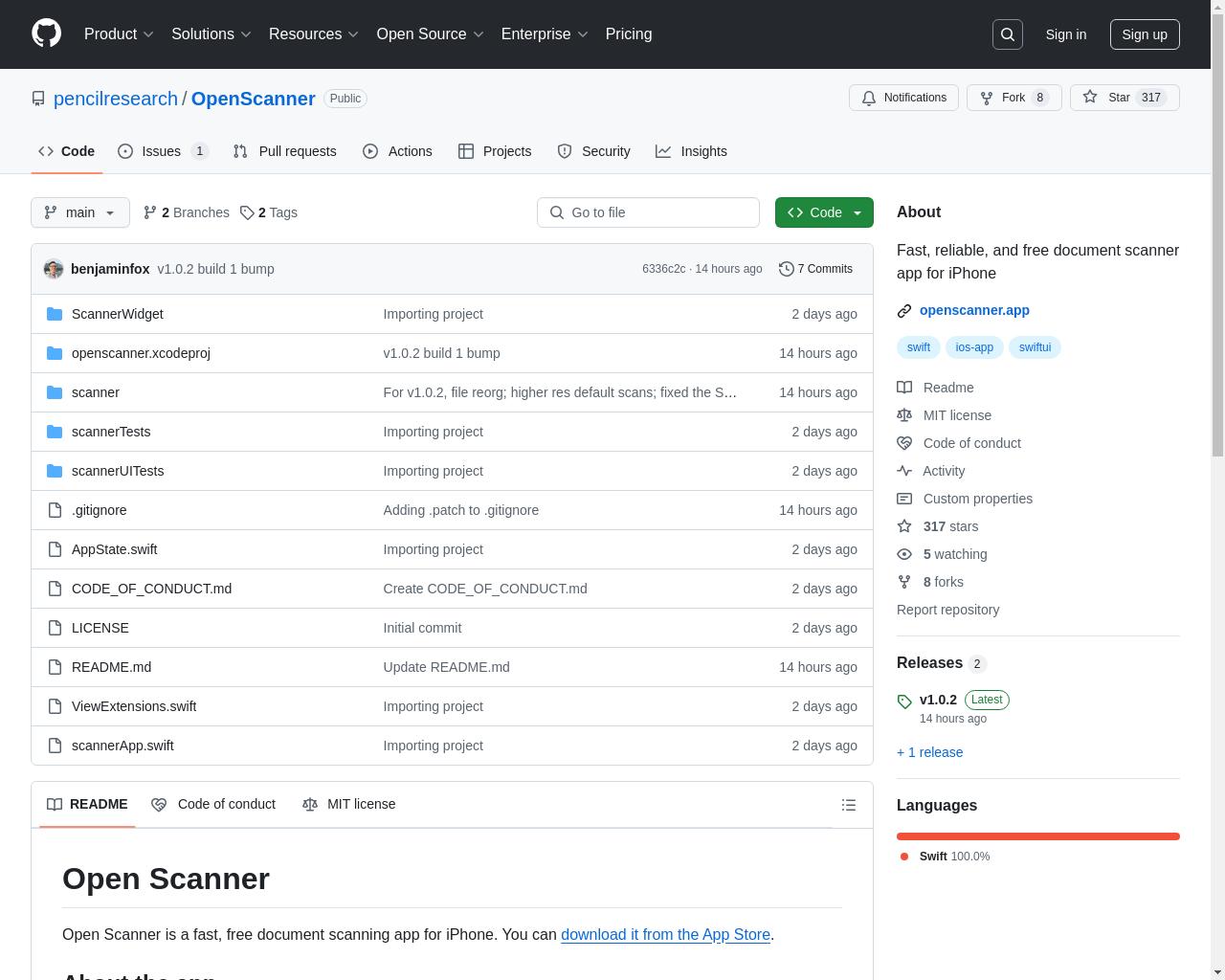
Task: Click Report repository link
Action: [x=947, y=610]
